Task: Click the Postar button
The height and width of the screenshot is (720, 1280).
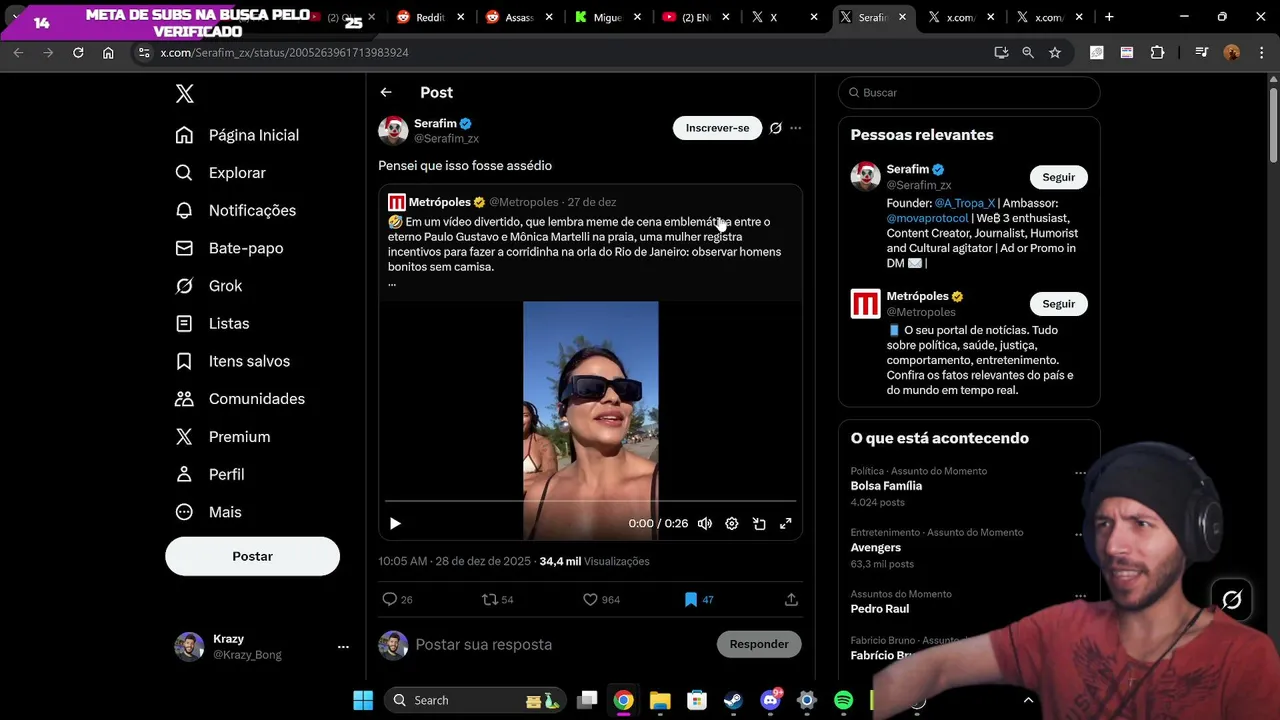Action: click(252, 556)
